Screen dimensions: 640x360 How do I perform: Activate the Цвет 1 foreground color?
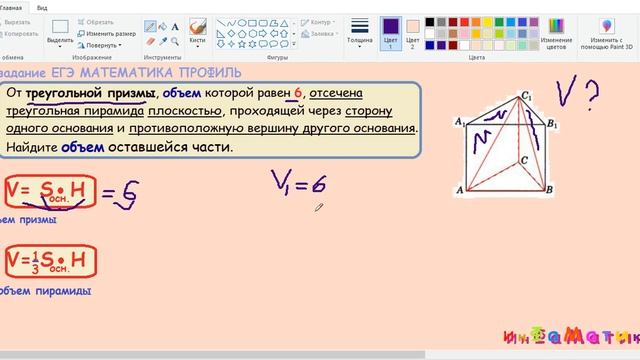tap(391, 33)
